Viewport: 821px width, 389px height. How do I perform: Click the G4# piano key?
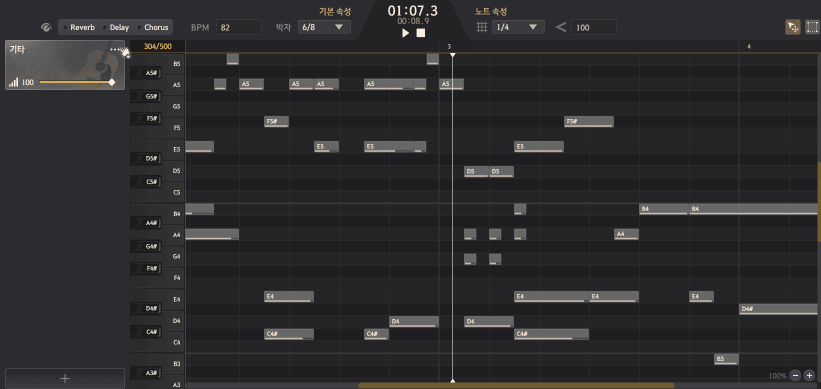coord(146,246)
